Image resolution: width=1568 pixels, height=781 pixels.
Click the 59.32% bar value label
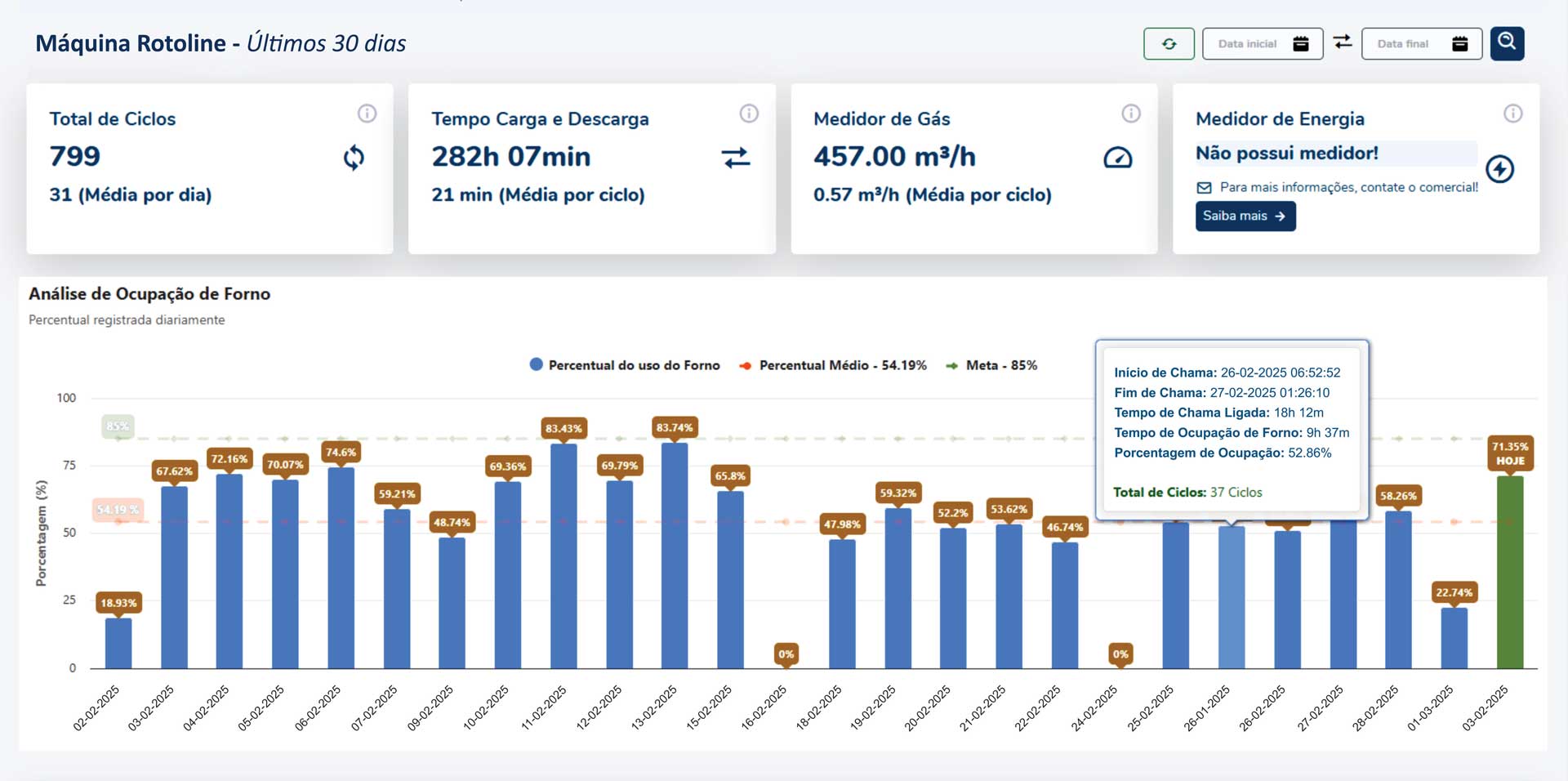pyautogui.click(x=898, y=493)
